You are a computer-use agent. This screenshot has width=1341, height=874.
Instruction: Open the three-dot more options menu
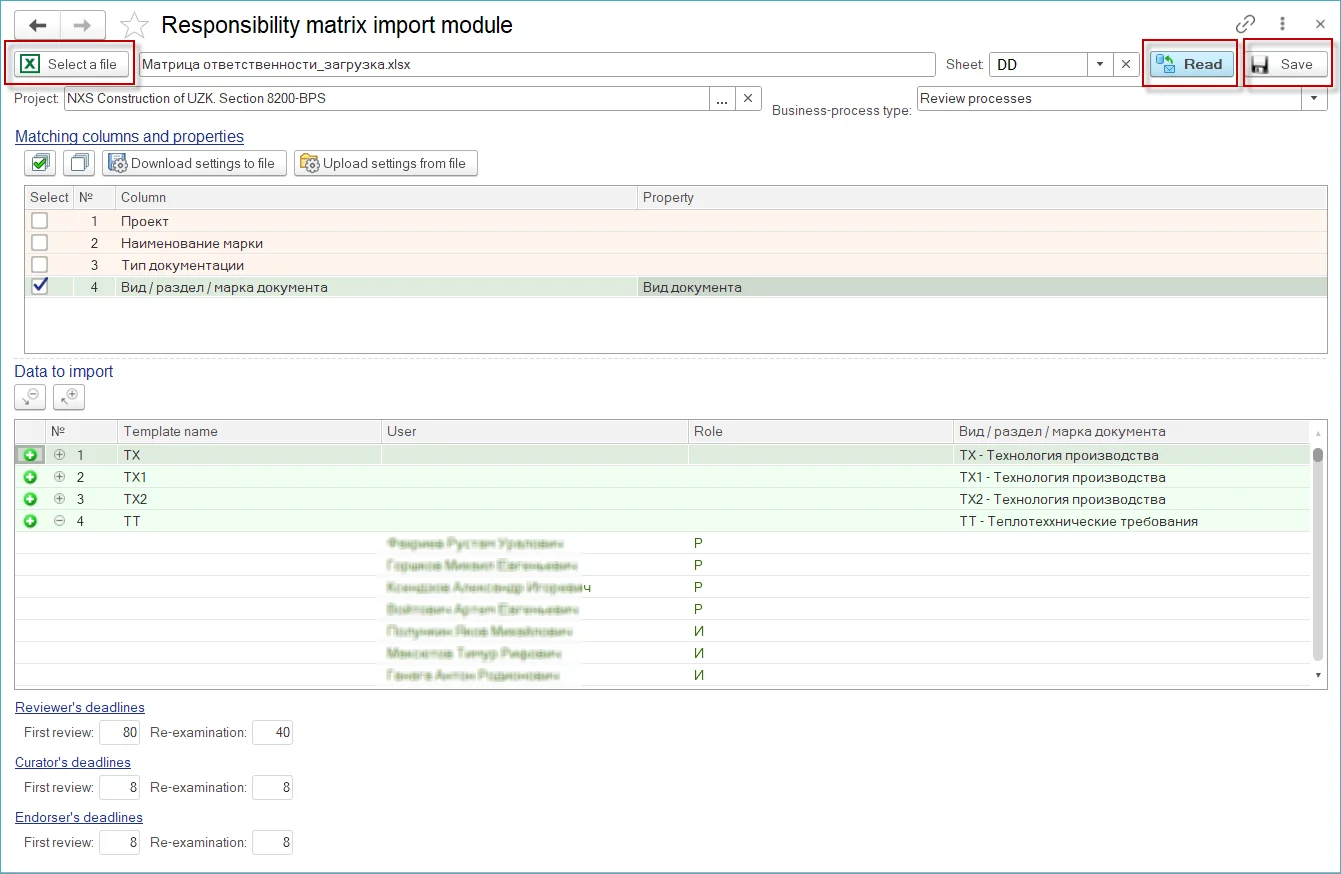(x=1282, y=25)
